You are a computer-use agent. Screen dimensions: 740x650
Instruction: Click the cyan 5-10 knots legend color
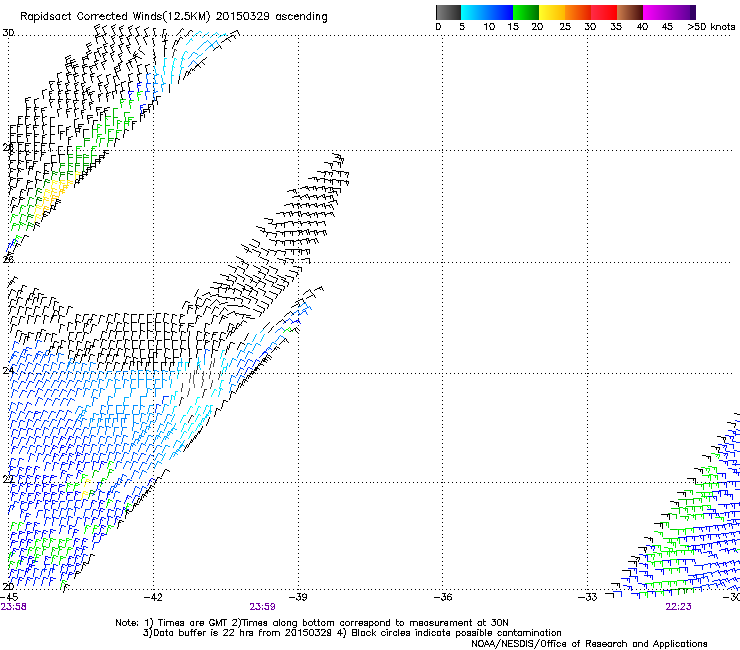[473, 12]
